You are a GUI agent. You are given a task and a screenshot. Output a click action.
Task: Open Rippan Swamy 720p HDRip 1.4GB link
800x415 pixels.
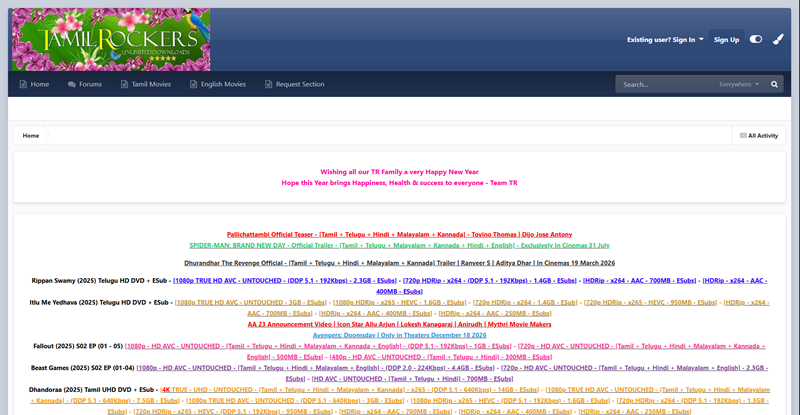point(490,280)
